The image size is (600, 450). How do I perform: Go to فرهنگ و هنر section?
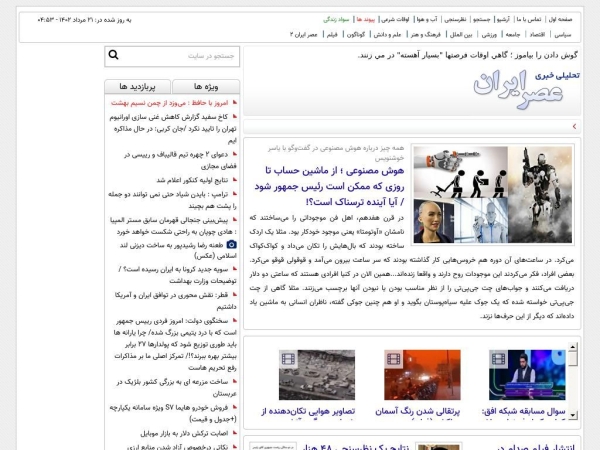pos(426,34)
